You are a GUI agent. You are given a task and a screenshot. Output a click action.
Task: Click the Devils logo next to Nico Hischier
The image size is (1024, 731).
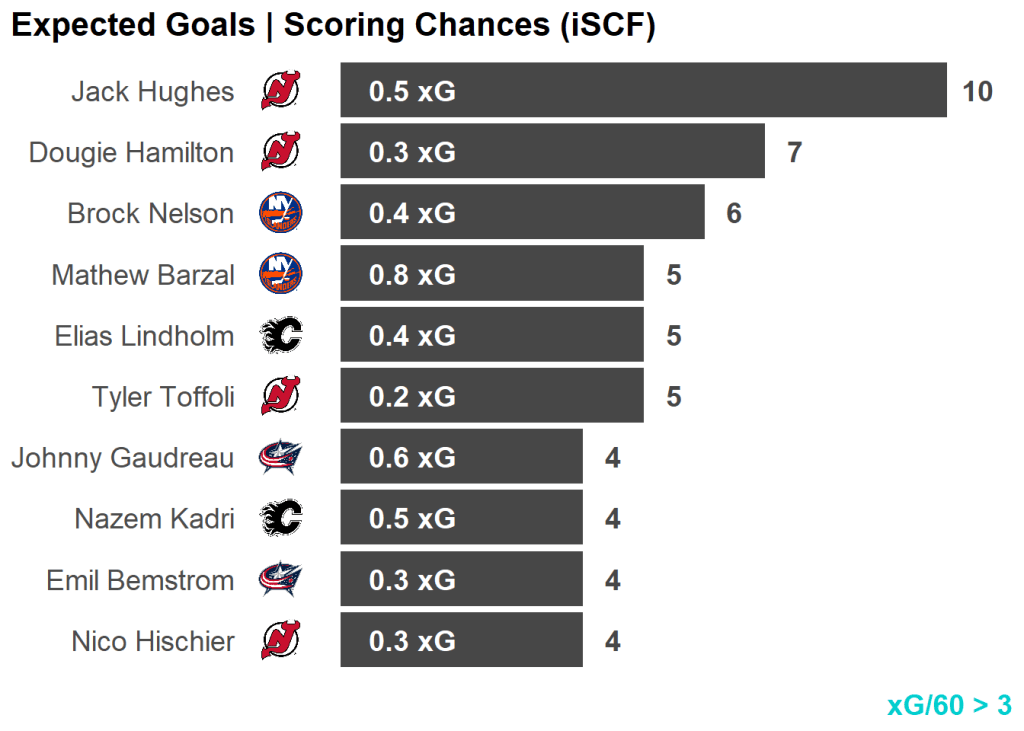[x=281, y=640]
